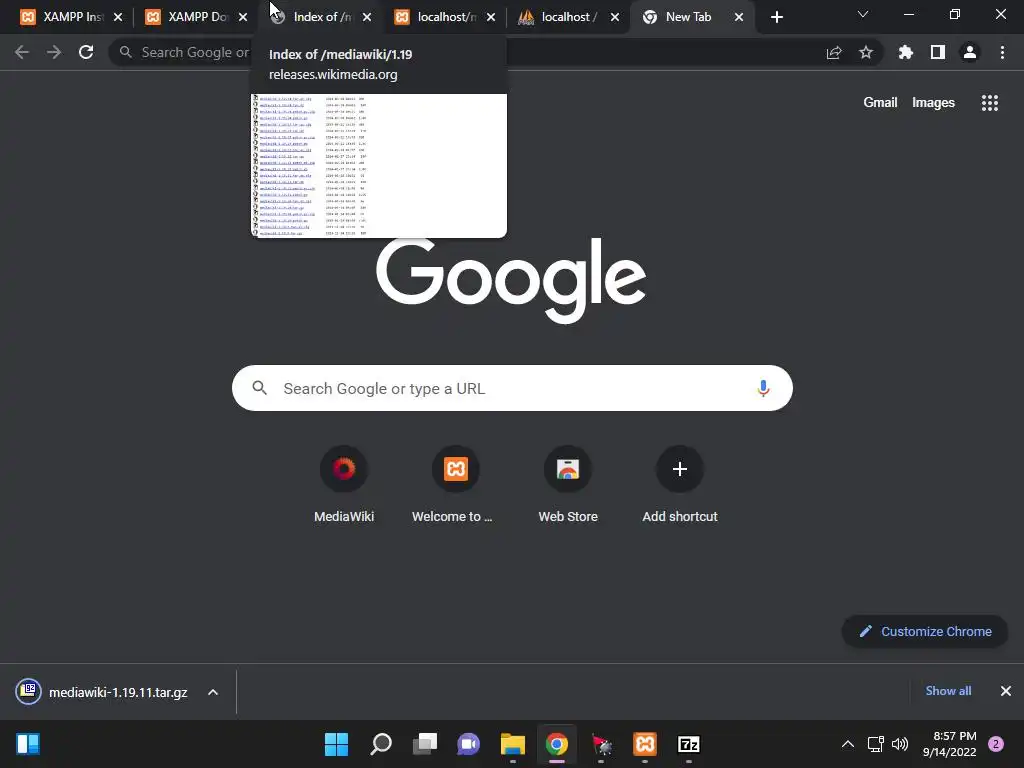The image size is (1024, 768).
Task: Open the Chat app on taskbar
Action: pyautogui.click(x=468, y=744)
